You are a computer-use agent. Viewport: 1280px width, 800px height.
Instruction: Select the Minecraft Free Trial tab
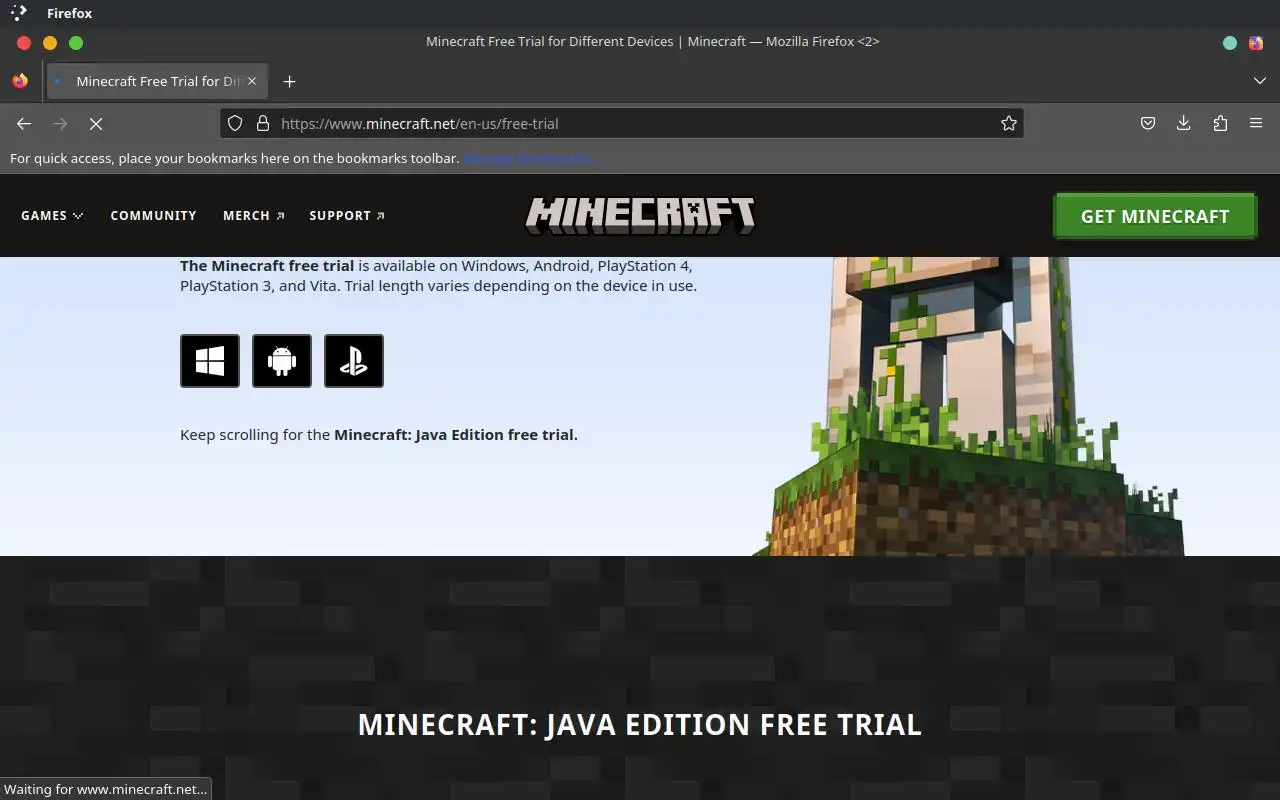click(x=157, y=81)
